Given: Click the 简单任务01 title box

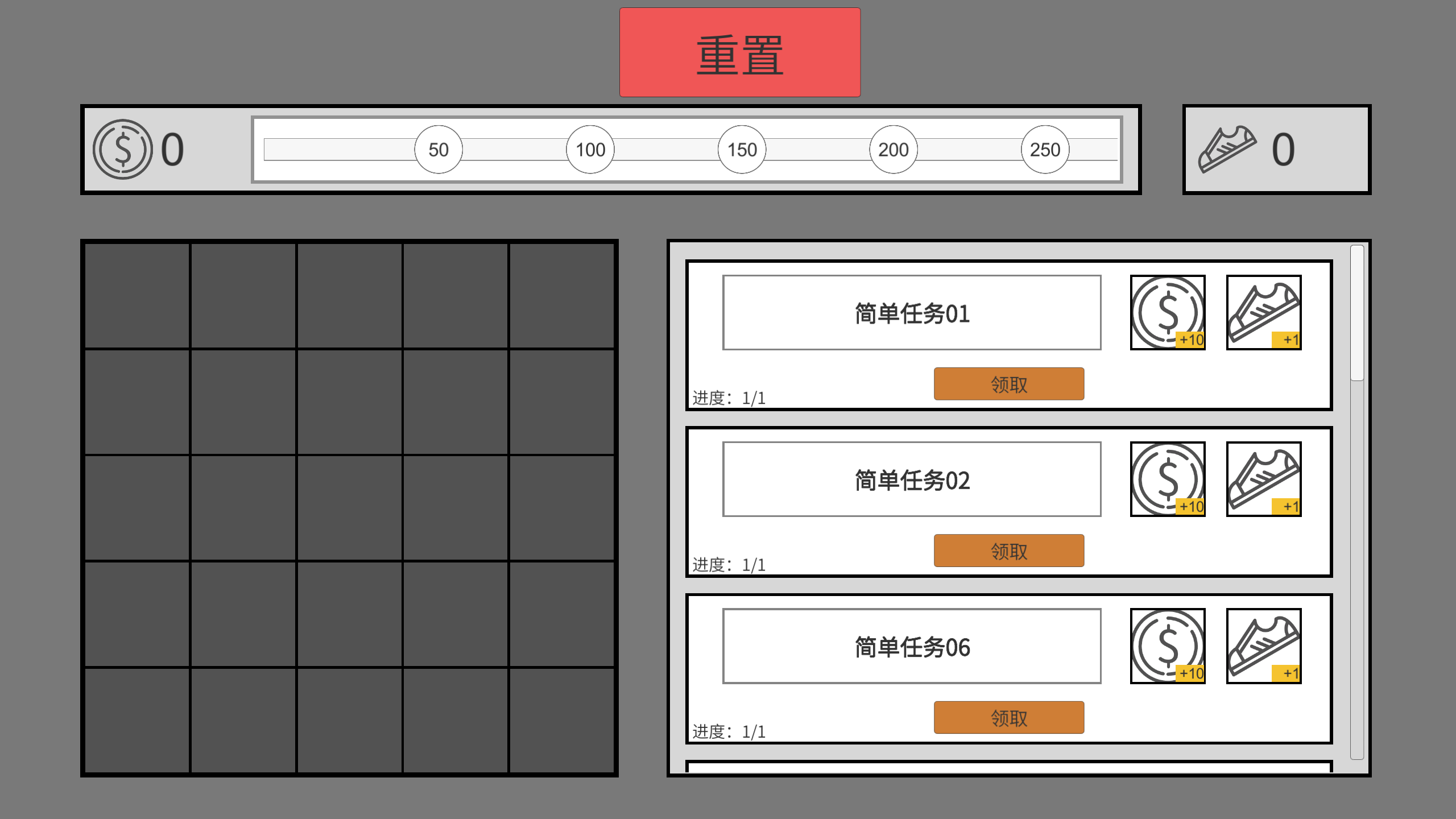Looking at the screenshot, I should [x=911, y=313].
